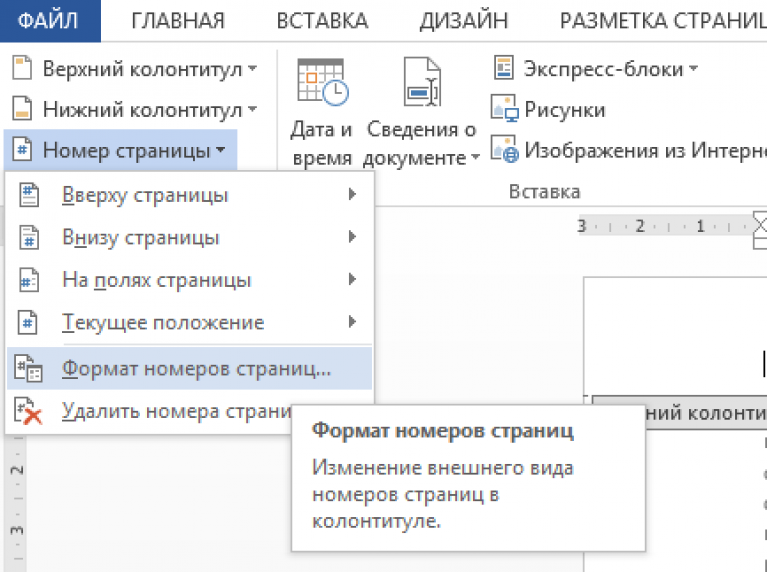Select Текущее положение menu item

163,323
